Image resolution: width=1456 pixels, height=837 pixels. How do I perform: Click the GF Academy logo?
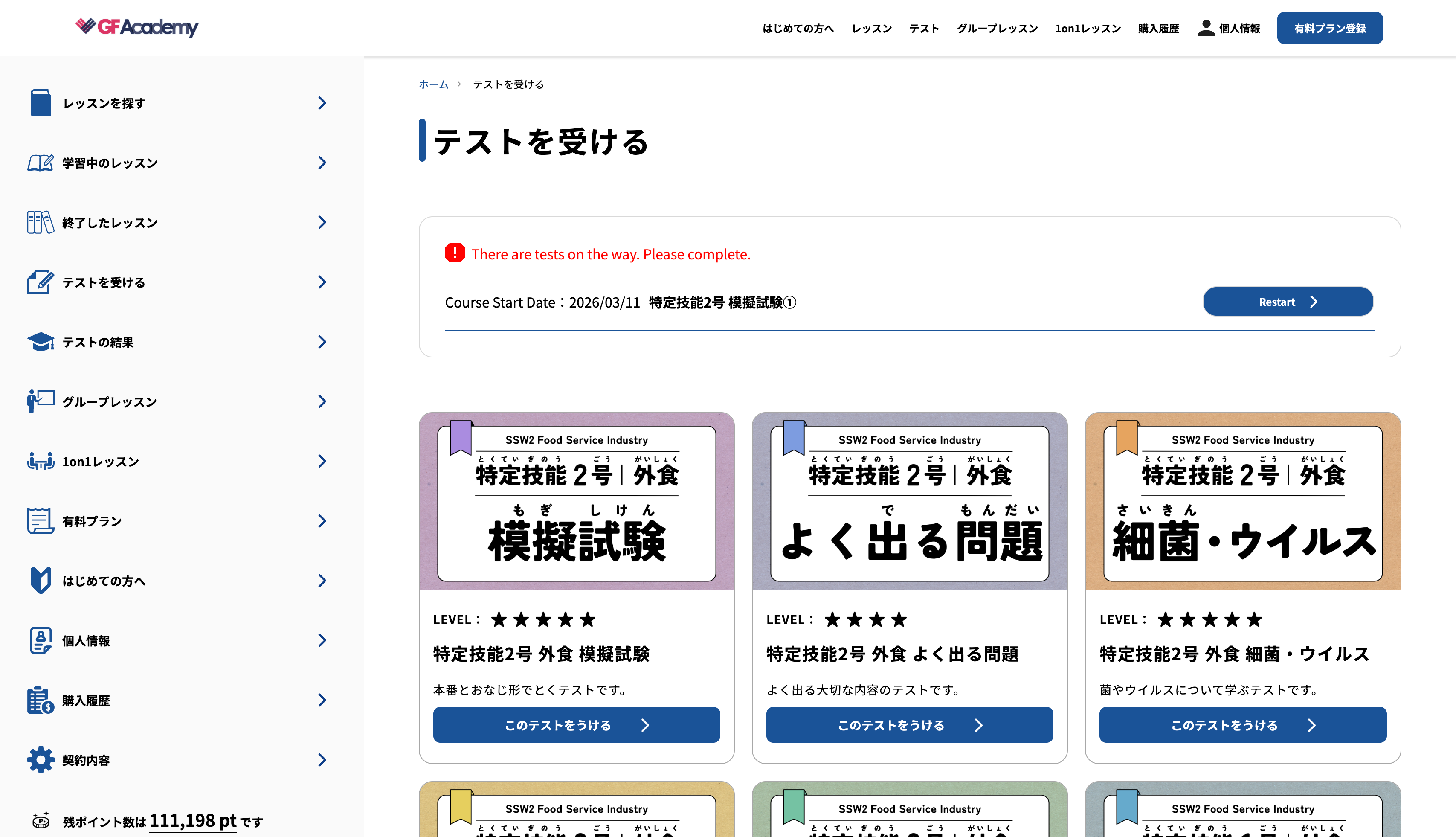pos(136,27)
